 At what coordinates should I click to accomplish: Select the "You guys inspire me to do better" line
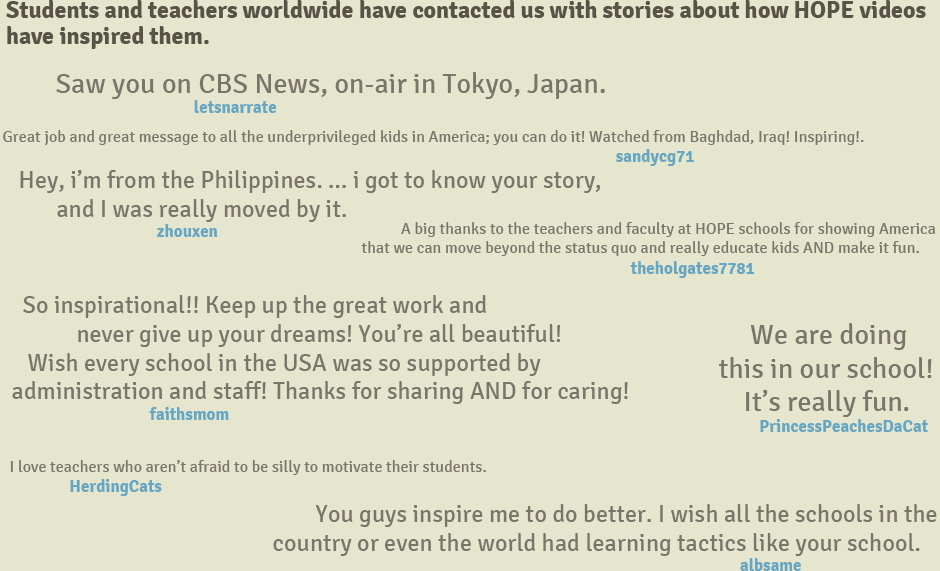coord(626,515)
